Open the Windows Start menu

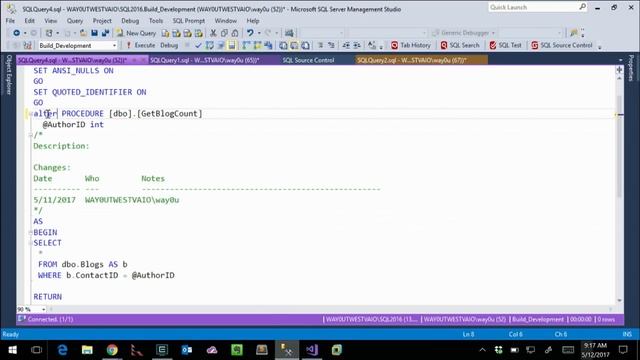(12, 350)
